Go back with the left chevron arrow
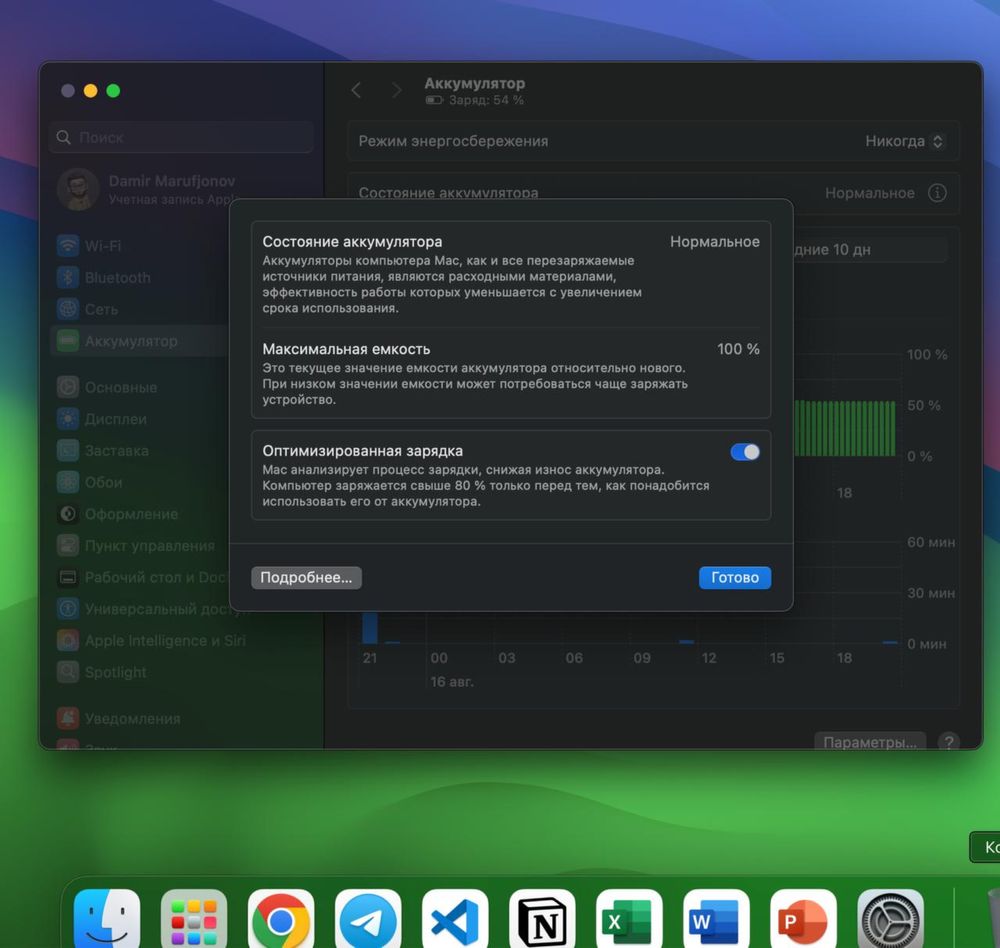 tap(357, 91)
